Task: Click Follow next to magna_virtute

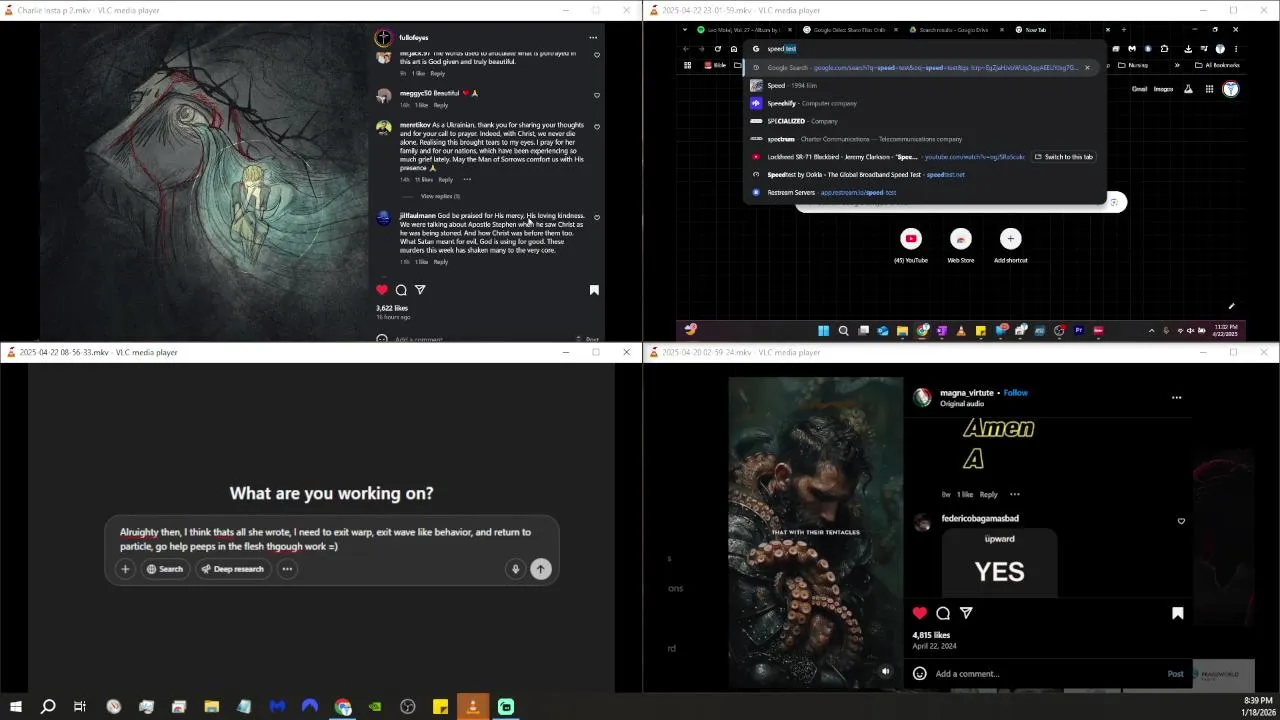Action: point(1016,393)
